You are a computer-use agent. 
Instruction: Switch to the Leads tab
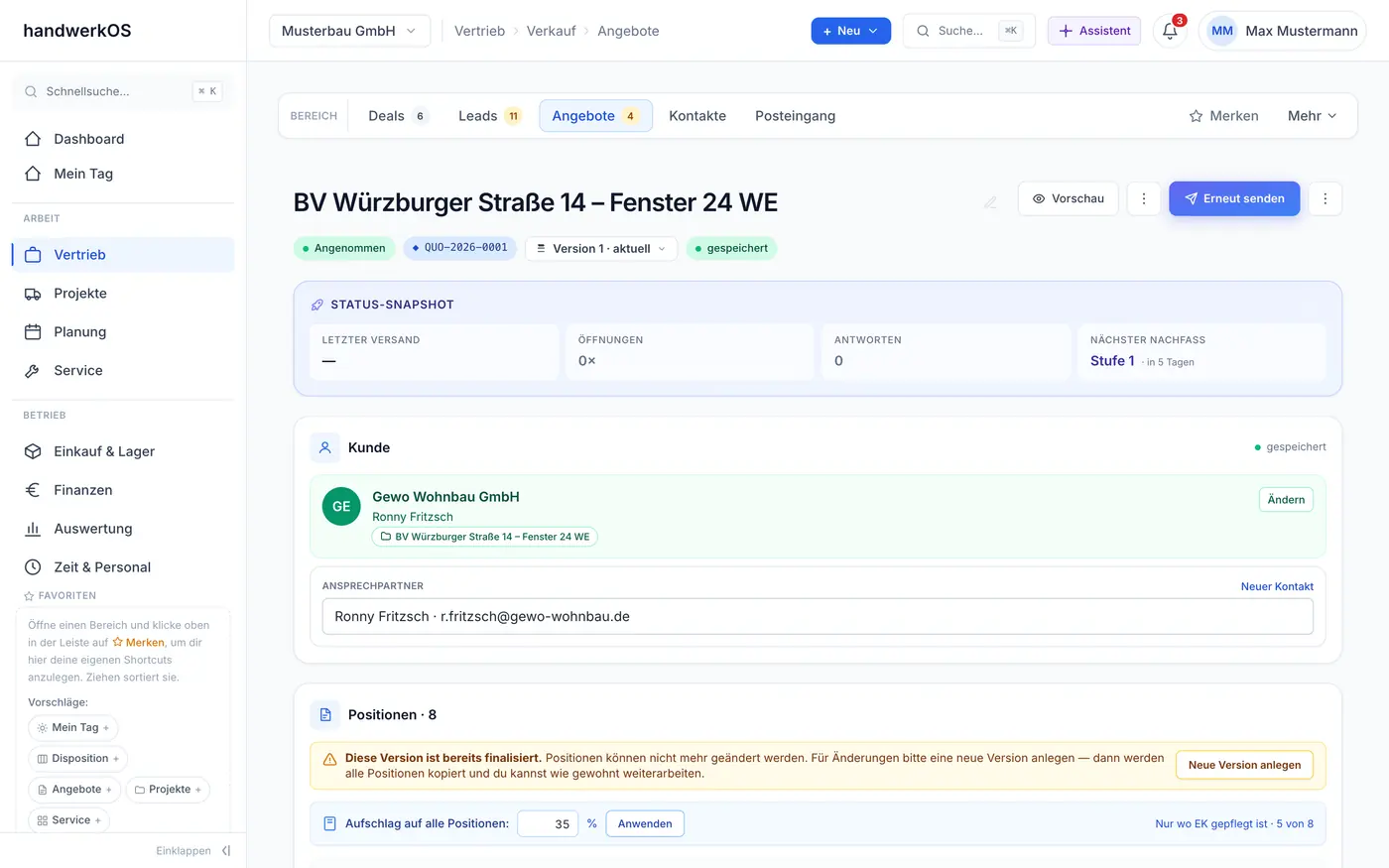coord(489,116)
